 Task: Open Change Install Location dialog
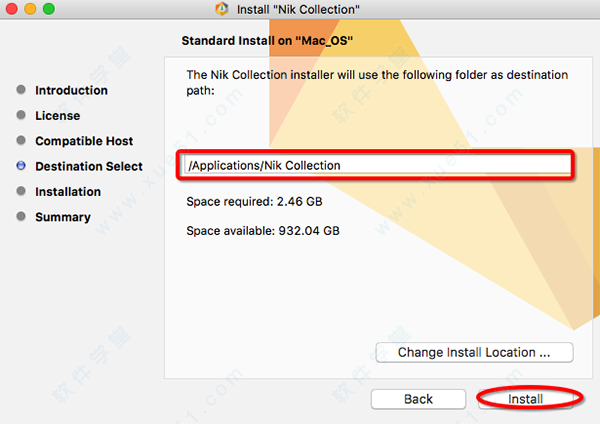tap(474, 352)
